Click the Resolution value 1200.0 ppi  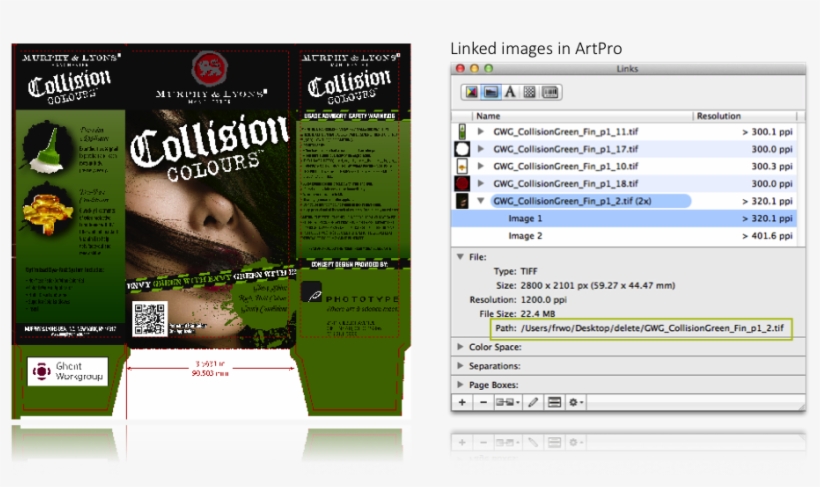point(543,300)
